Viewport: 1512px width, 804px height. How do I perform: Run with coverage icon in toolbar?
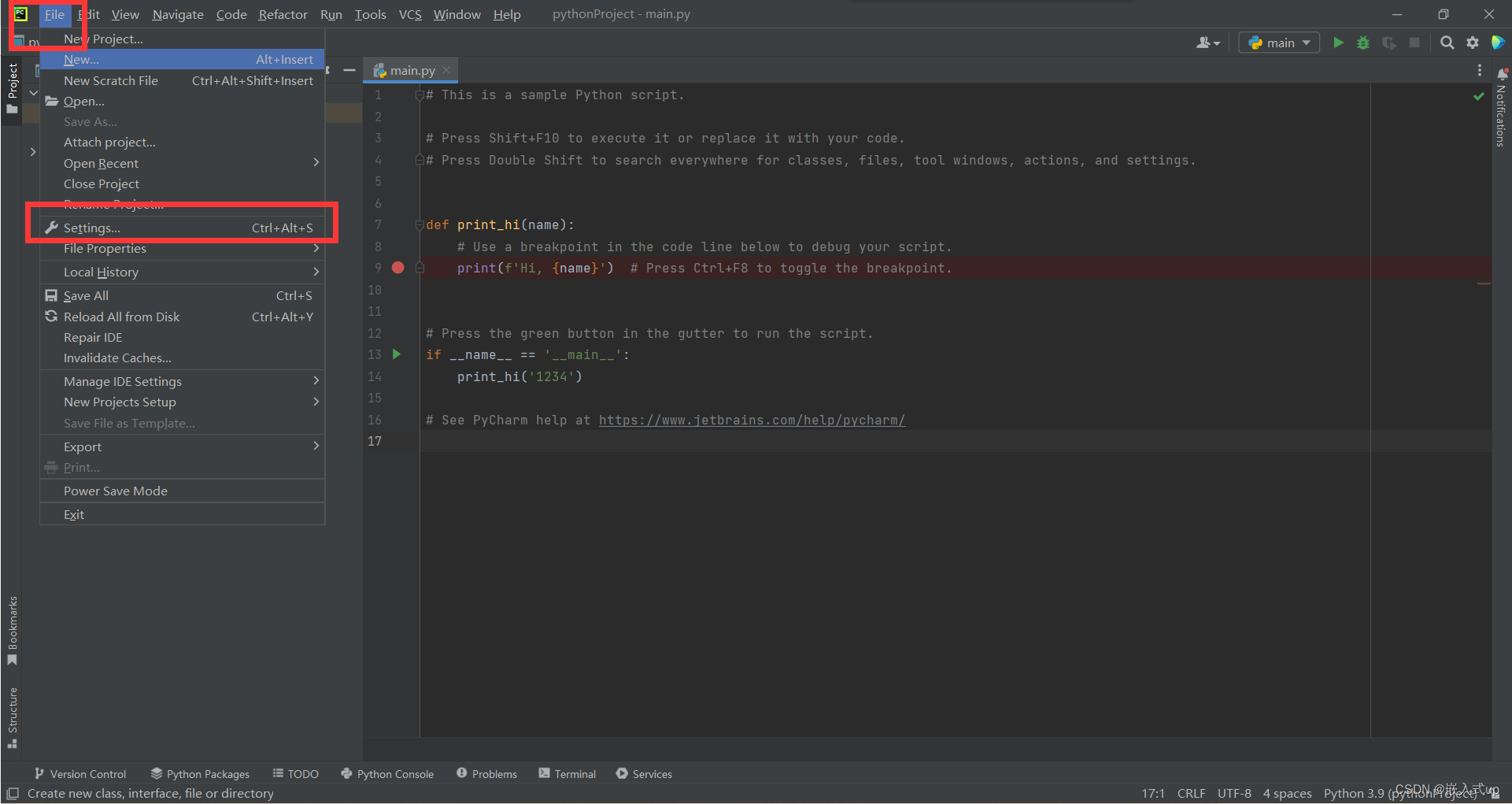click(1389, 43)
